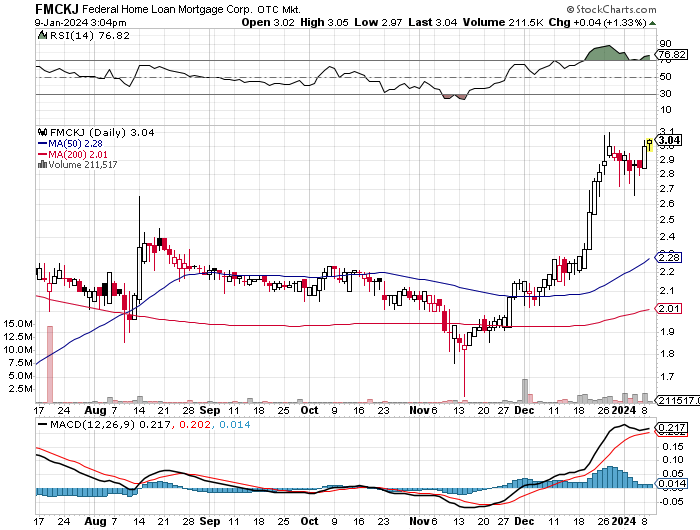Click the MACD(12,26,9) 0.217 label
Screen dimensions: 700x530
pyautogui.click(x=110, y=425)
